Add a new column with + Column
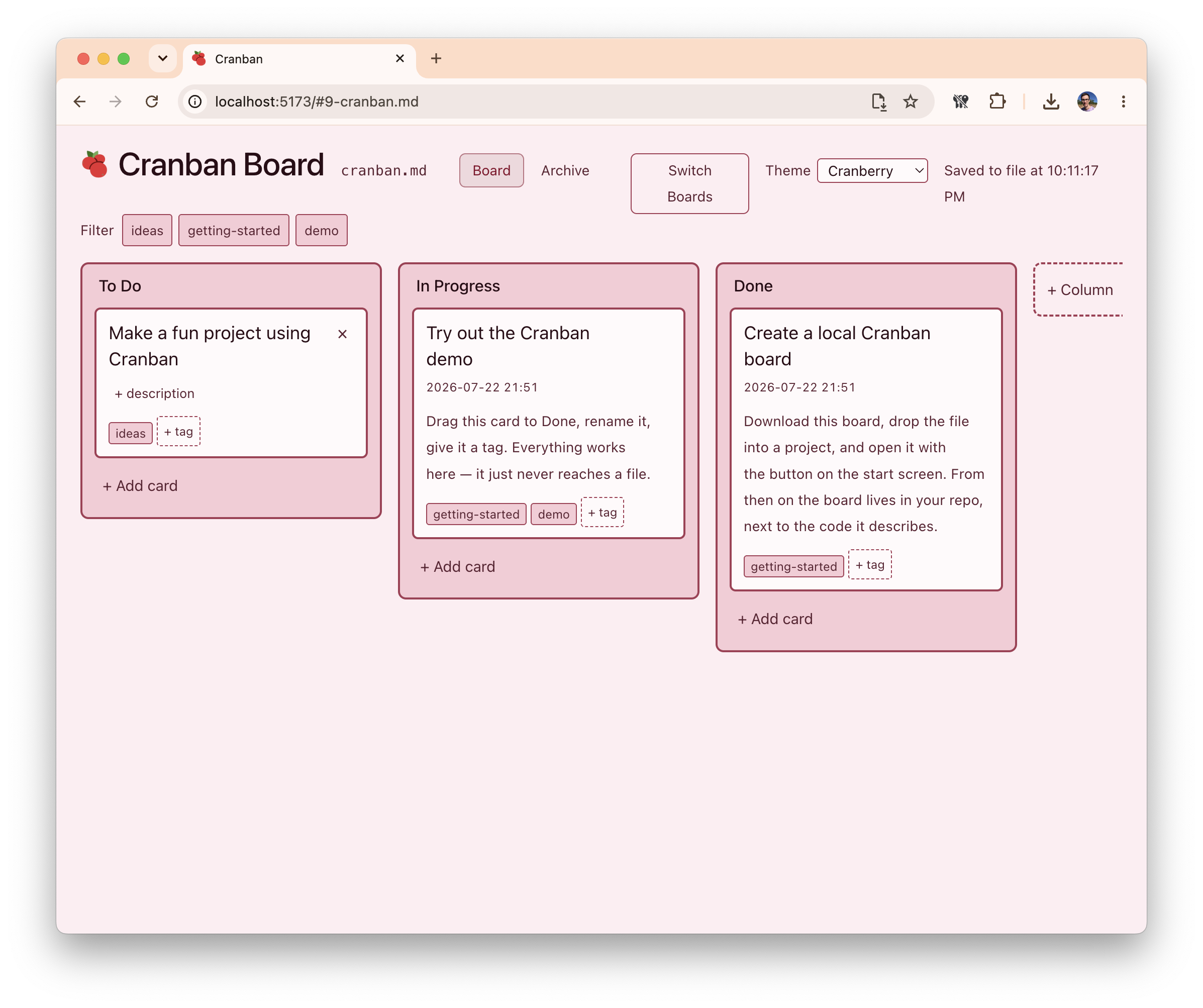The height and width of the screenshot is (1008, 1203). tap(1079, 290)
